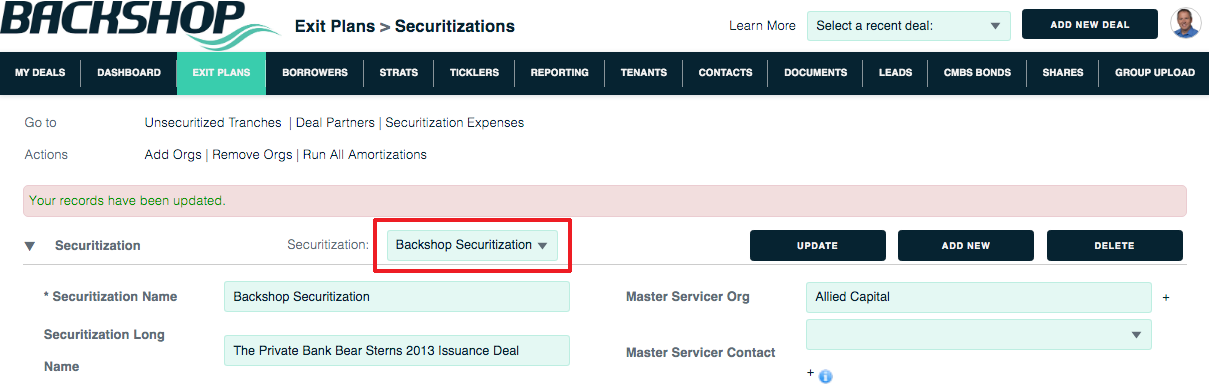The height and width of the screenshot is (389, 1209).
Task: Add a Master Servicer Contact with plus icon
Action: click(810, 373)
